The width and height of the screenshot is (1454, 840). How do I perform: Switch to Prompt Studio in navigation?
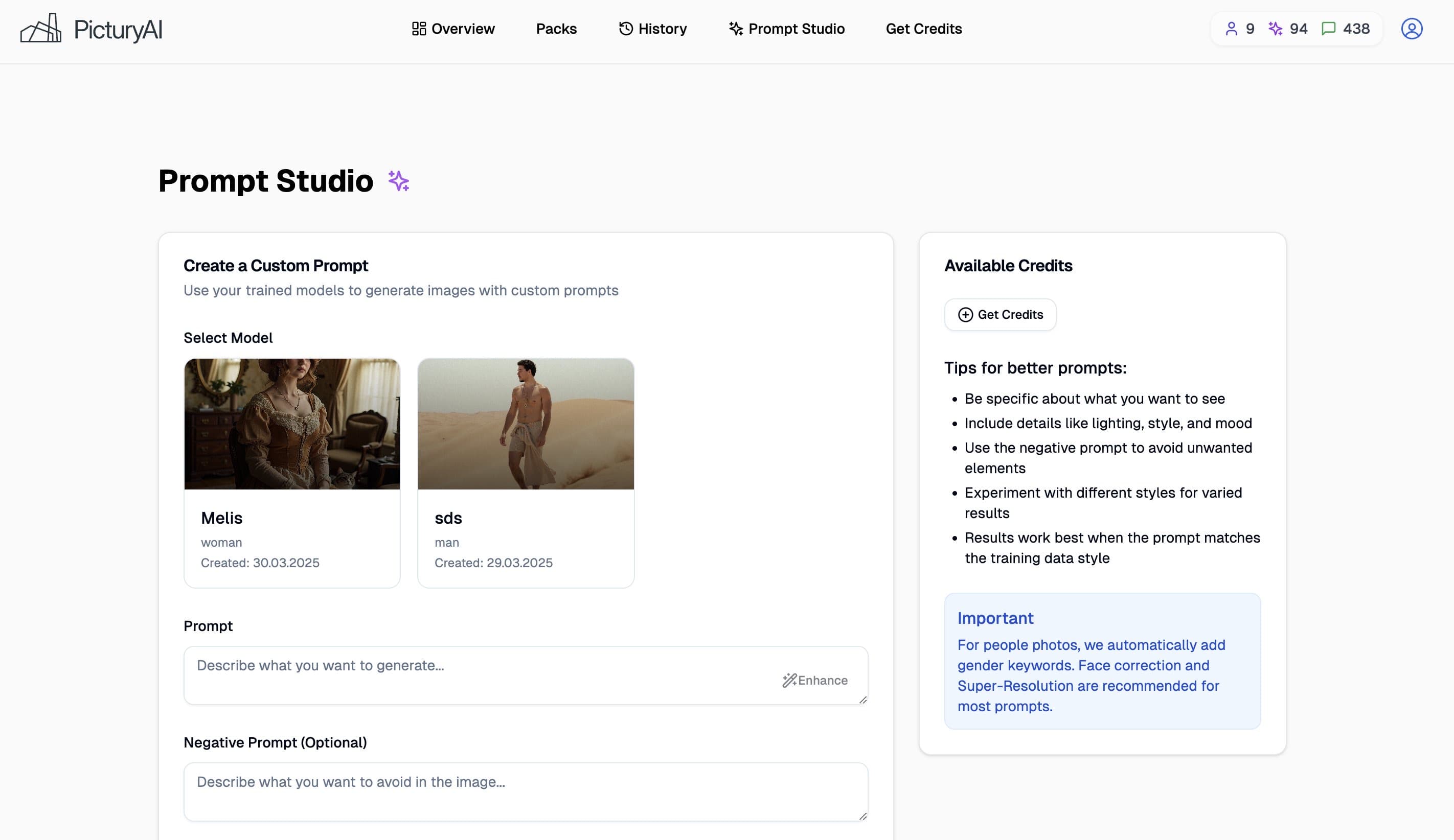tap(786, 29)
